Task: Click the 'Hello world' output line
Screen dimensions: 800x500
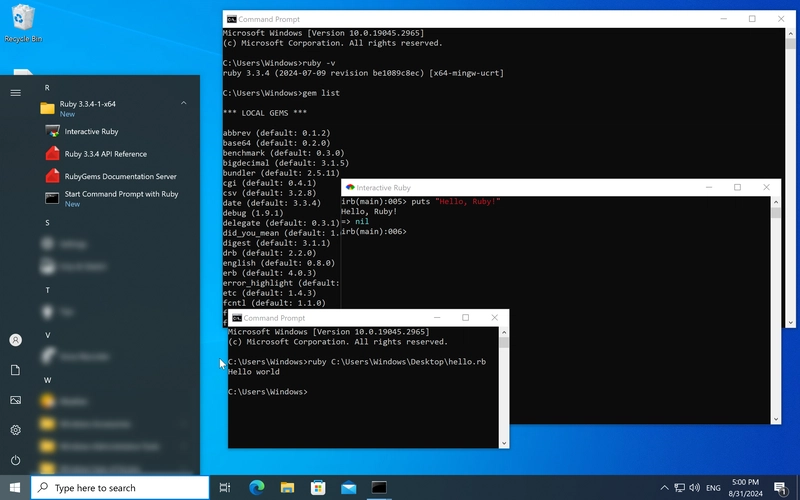Action: (254, 372)
